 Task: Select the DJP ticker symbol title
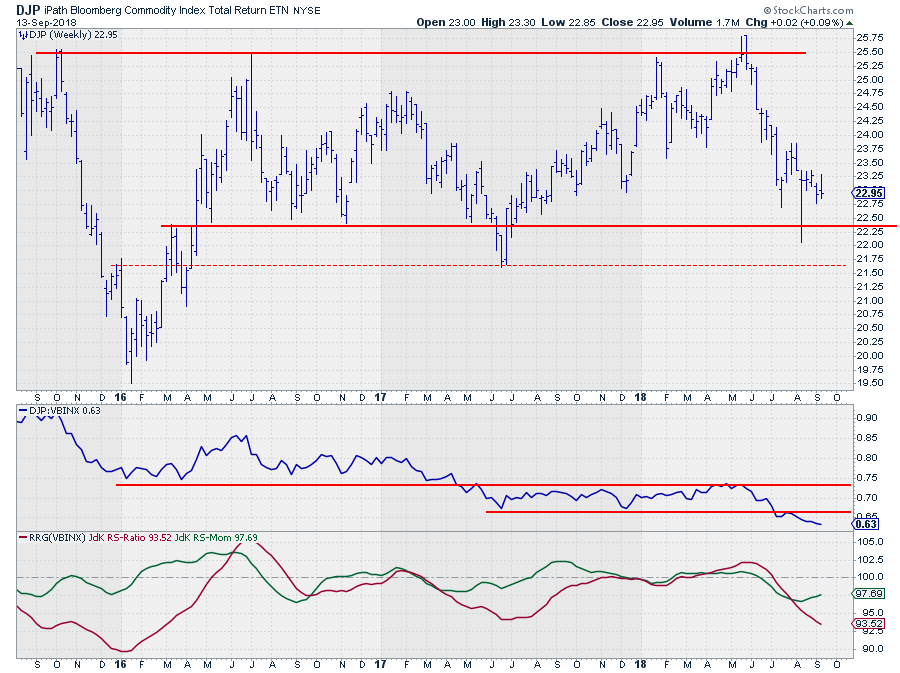(28, 8)
